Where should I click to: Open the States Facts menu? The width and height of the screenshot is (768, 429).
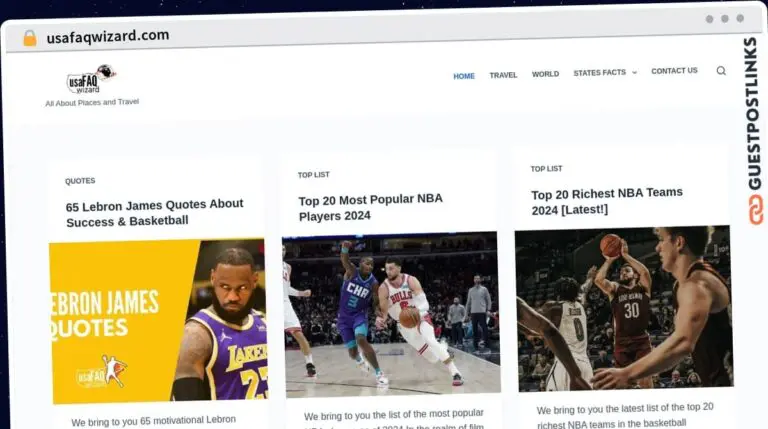click(x=599, y=73)
